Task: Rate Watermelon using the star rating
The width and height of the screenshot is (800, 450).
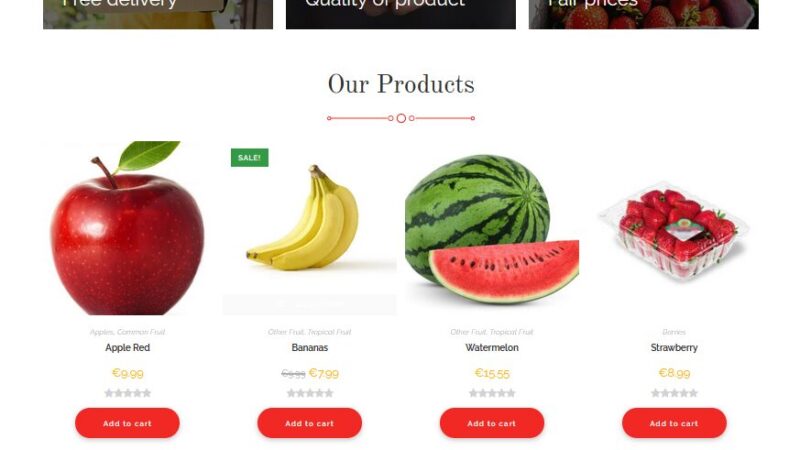Action: point(492,393)
